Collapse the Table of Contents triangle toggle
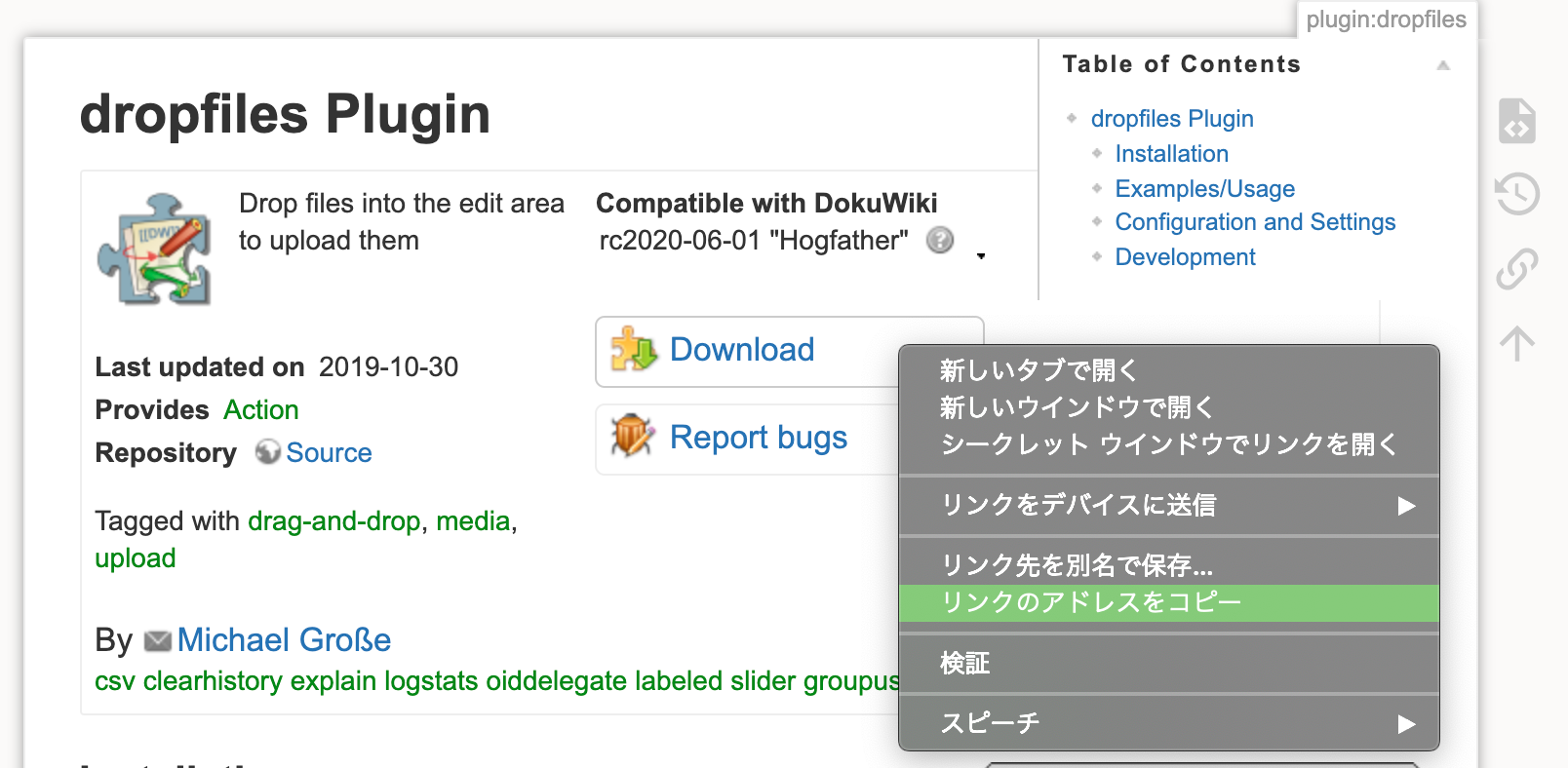Viewport: 1568px width, 768px height. click(x=1443, y=65)
